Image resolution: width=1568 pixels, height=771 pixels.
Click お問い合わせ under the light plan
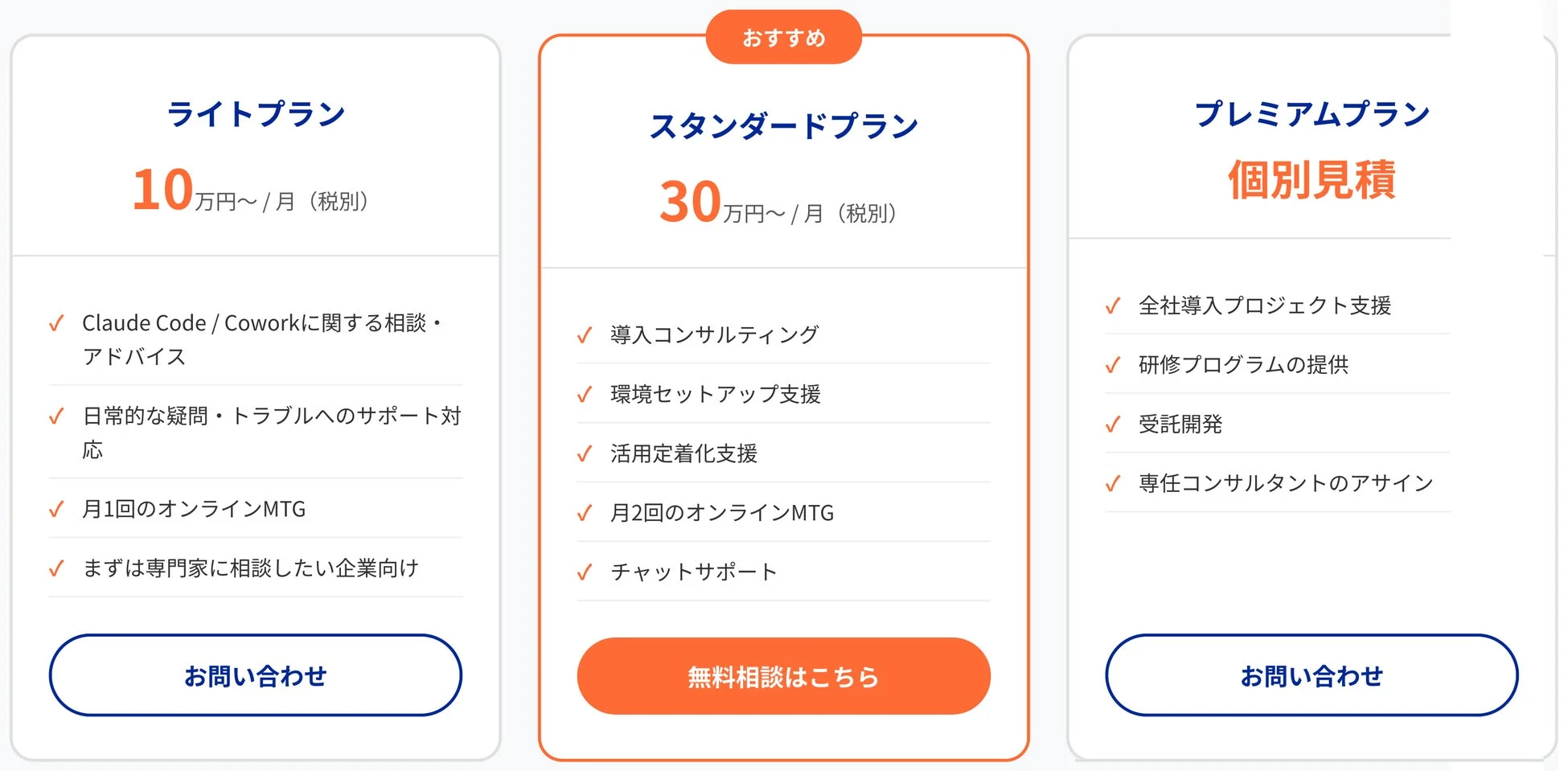[256, 675]
